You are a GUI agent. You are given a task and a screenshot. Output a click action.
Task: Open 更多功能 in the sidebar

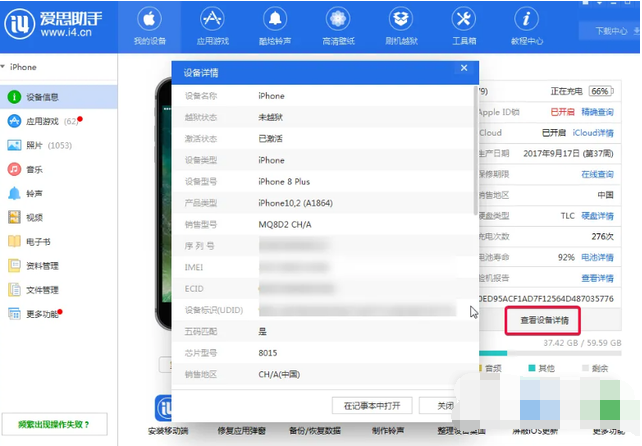coord(42,314)
